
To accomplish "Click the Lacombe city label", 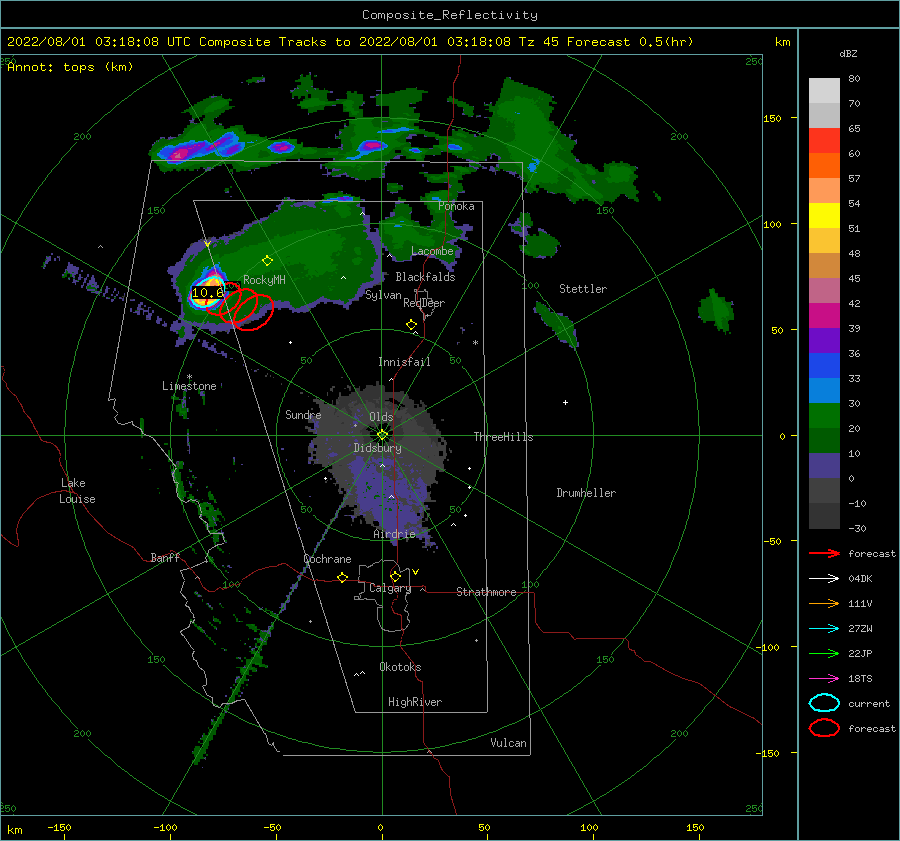I will 432,251.
